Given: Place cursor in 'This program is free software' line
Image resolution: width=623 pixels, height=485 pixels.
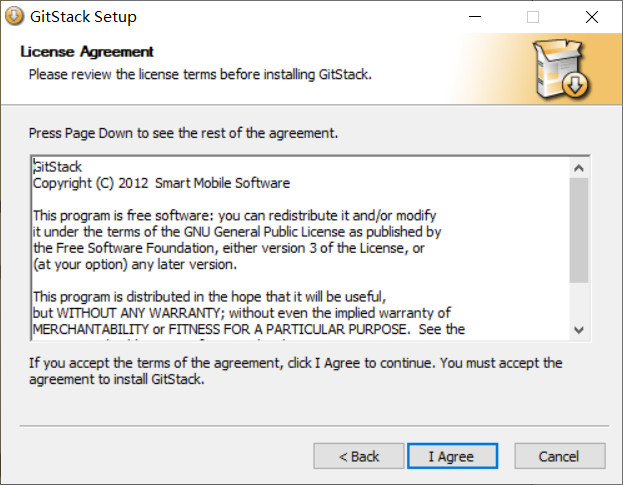Looking at the screenshot, I should point(234,216).
